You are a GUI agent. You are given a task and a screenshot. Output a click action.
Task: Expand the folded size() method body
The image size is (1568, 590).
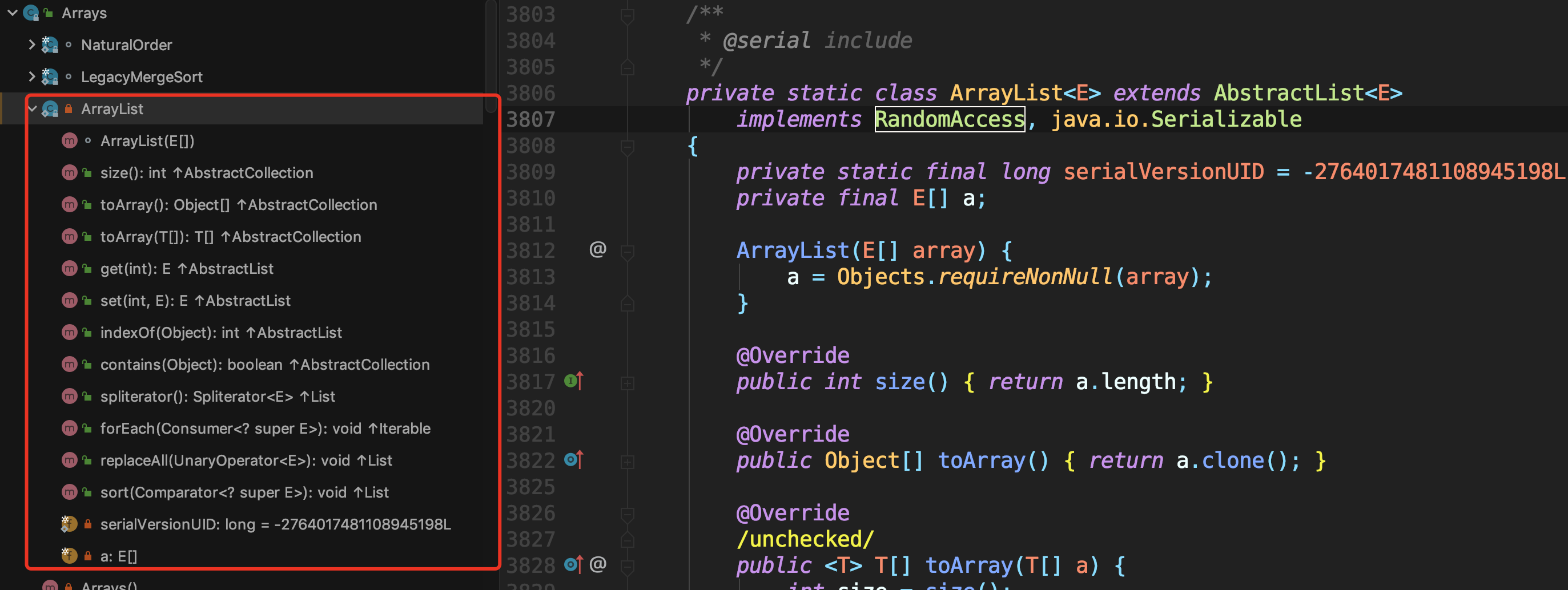click(x=627, y=383)
